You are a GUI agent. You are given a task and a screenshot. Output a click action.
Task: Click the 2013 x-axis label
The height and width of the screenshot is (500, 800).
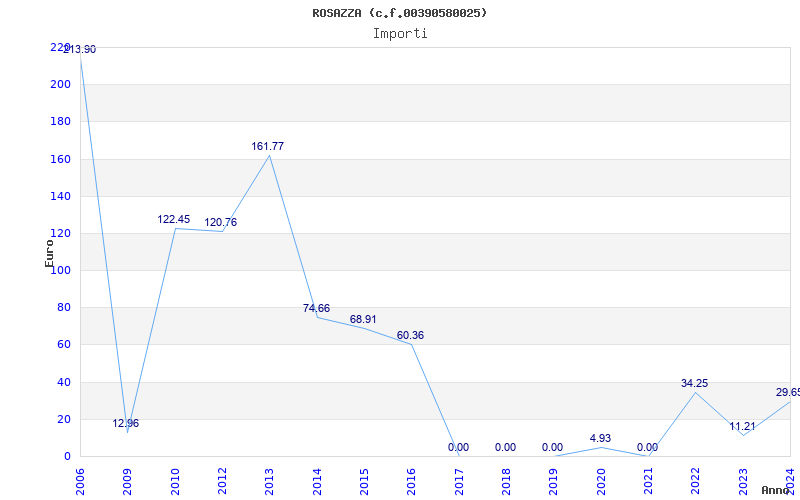click(269, 482)
